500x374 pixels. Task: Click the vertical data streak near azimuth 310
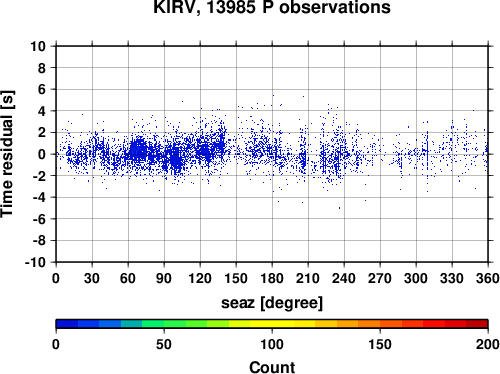click(x=427, y=157)
